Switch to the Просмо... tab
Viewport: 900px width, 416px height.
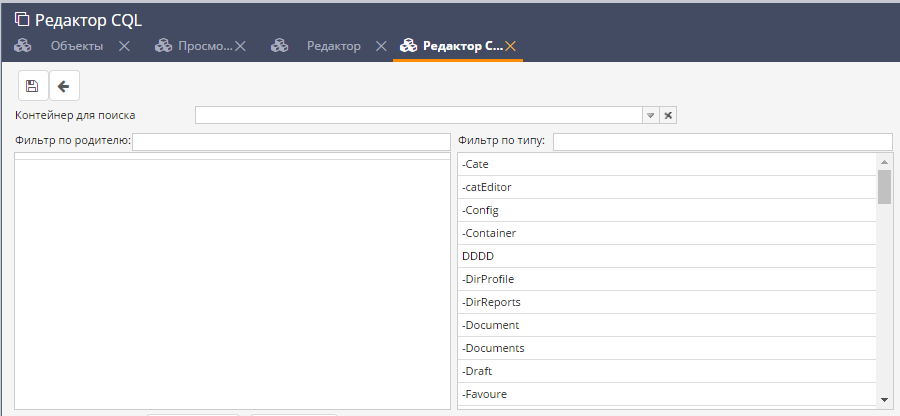(x=204, y=46)
